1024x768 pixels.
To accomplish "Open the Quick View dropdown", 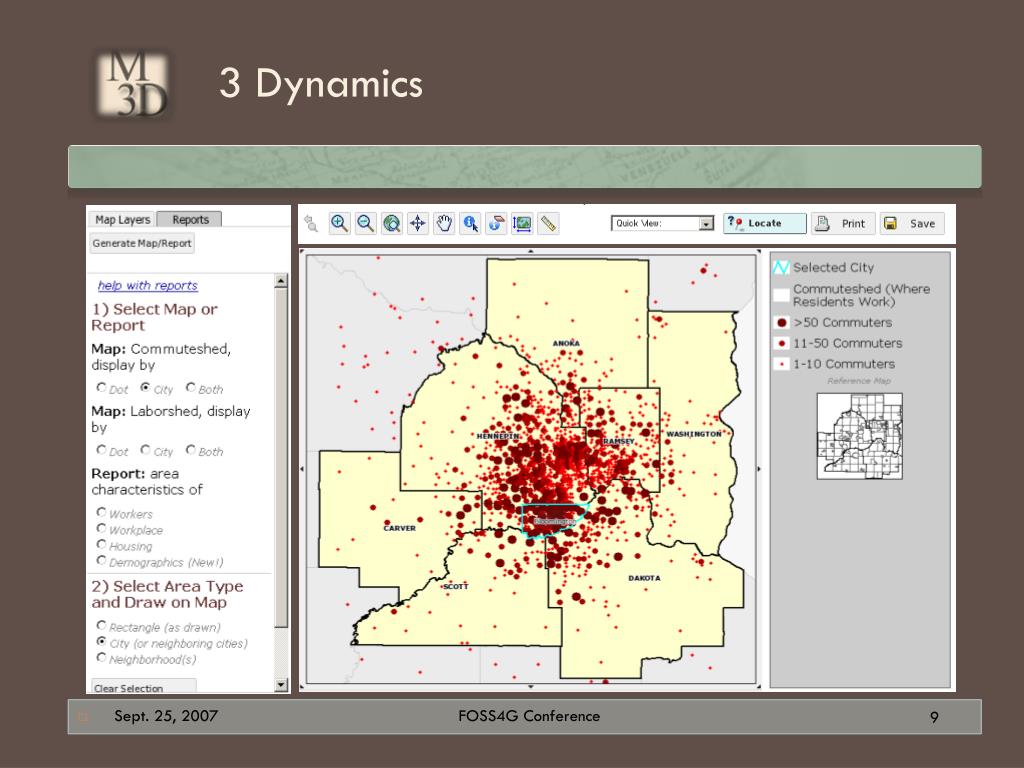I will [x=663, y=223].
